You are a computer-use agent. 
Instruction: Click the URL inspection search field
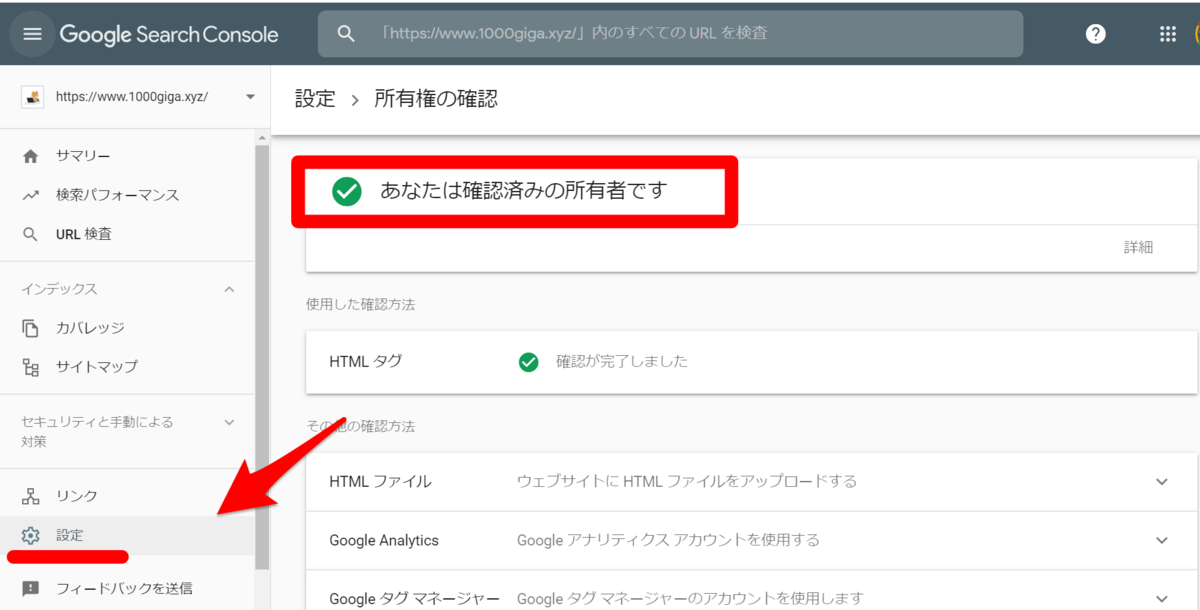click(x=670, y=34)
